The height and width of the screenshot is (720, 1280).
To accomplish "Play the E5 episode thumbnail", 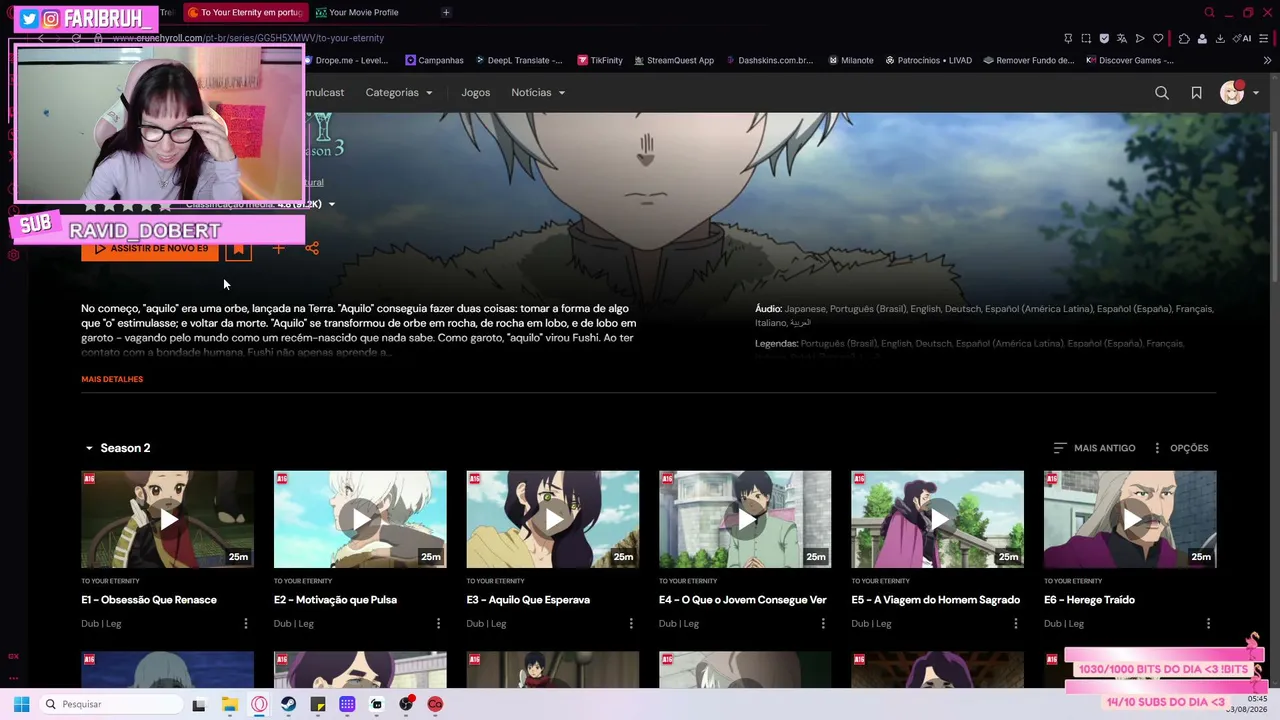I will 937,519.
